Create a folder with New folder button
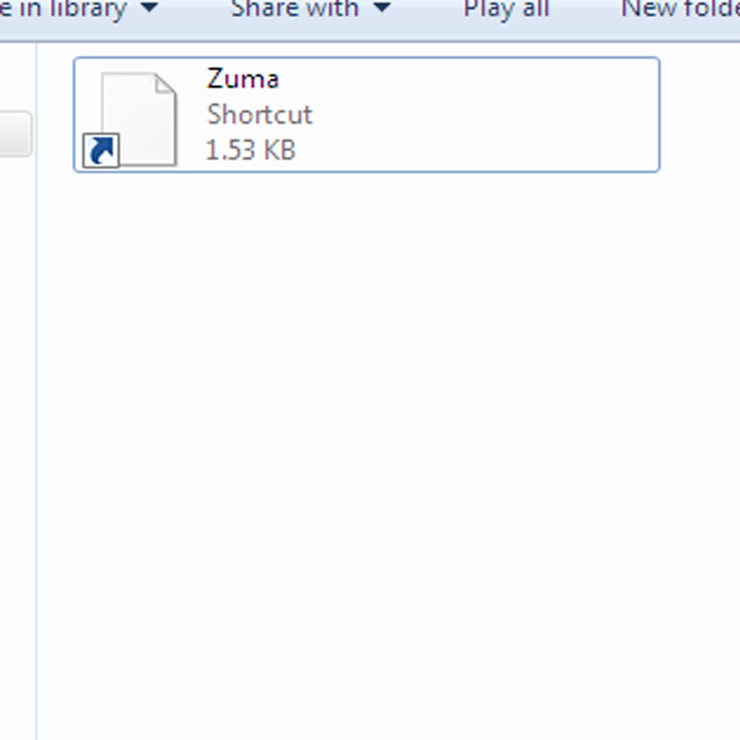This screenshot has height=740, width=740. coord(680,8)
